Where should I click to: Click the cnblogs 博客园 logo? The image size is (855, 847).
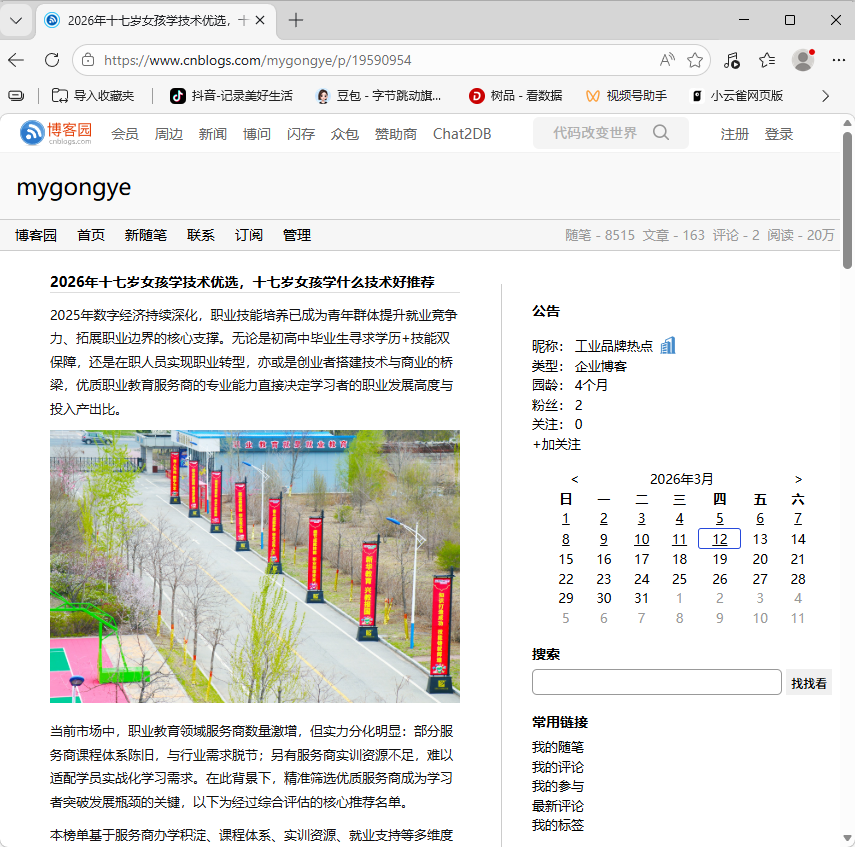[x=56, y=133]
